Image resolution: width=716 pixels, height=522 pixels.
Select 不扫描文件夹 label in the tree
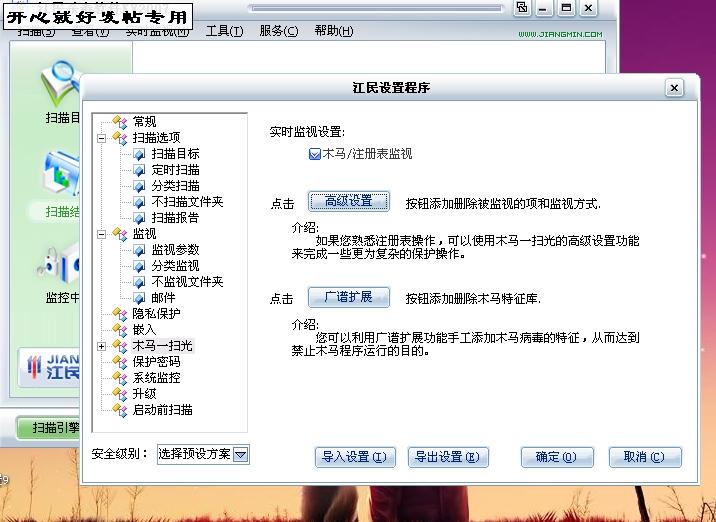pyautogui.click(x=187, y=202)
